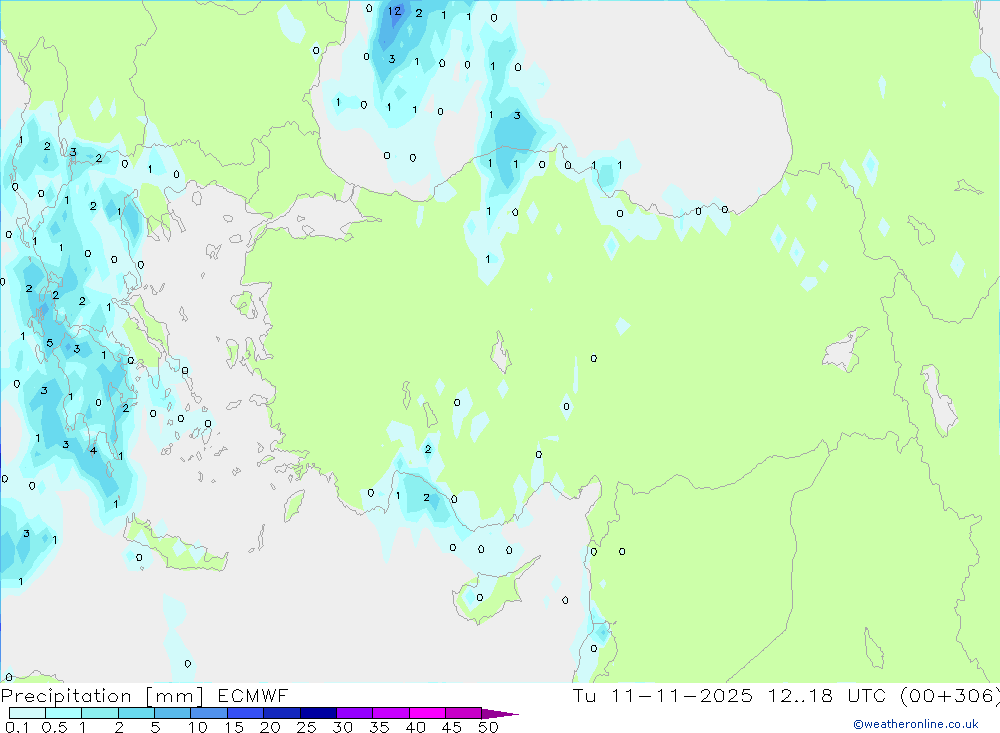Click the '25' legend scale label
The width and height of the screenshot is (1000, 733).
pos(307,727)
